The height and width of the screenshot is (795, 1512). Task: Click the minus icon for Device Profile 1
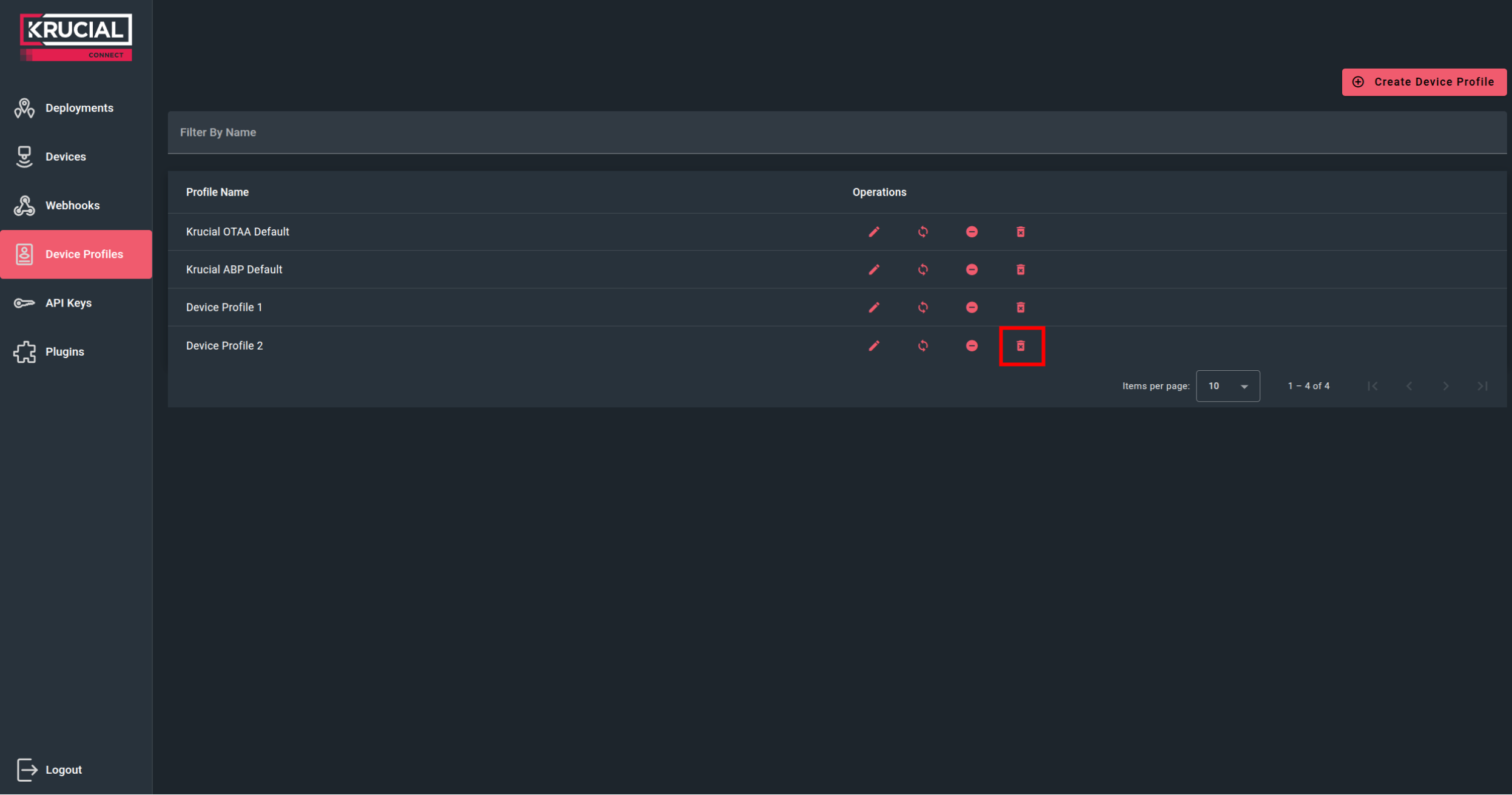[x=972, y=308]
